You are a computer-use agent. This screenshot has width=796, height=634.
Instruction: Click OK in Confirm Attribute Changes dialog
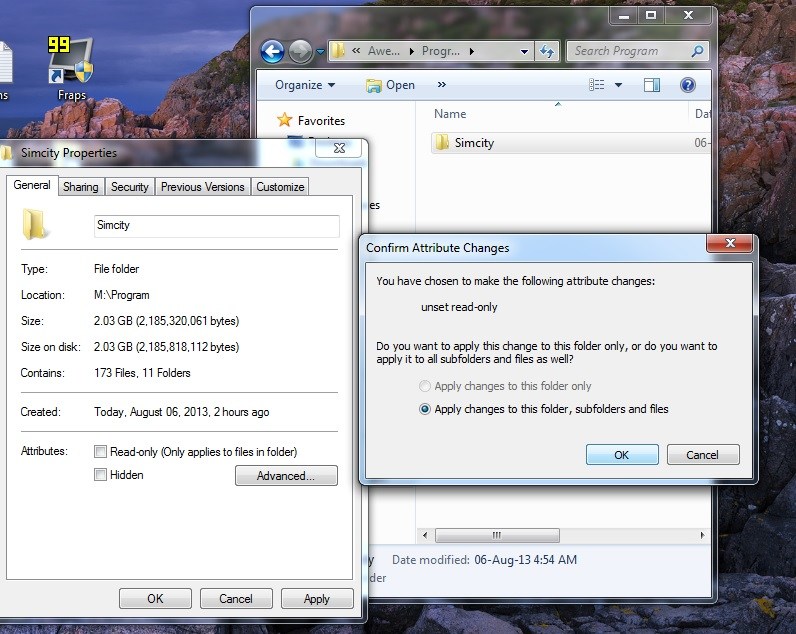point(622,455)
